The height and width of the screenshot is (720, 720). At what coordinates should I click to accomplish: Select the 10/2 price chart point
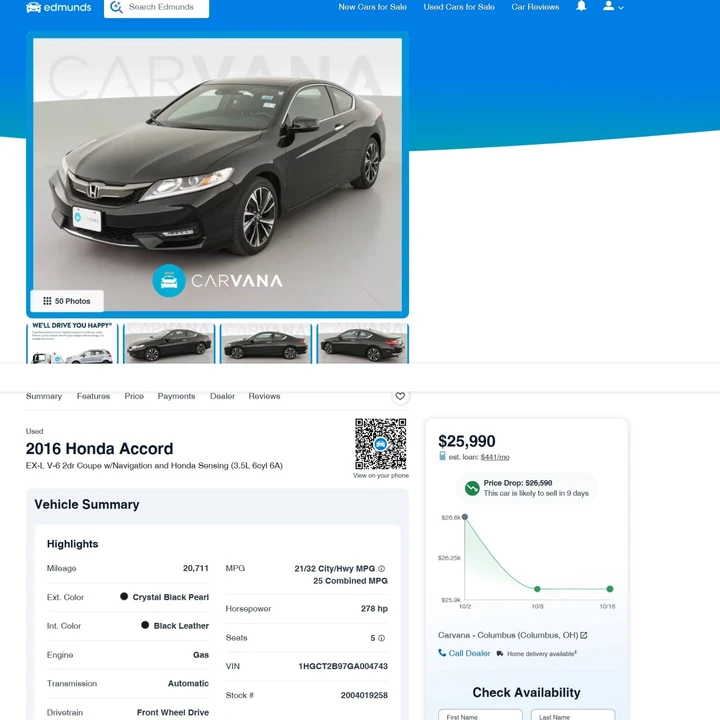465,517
